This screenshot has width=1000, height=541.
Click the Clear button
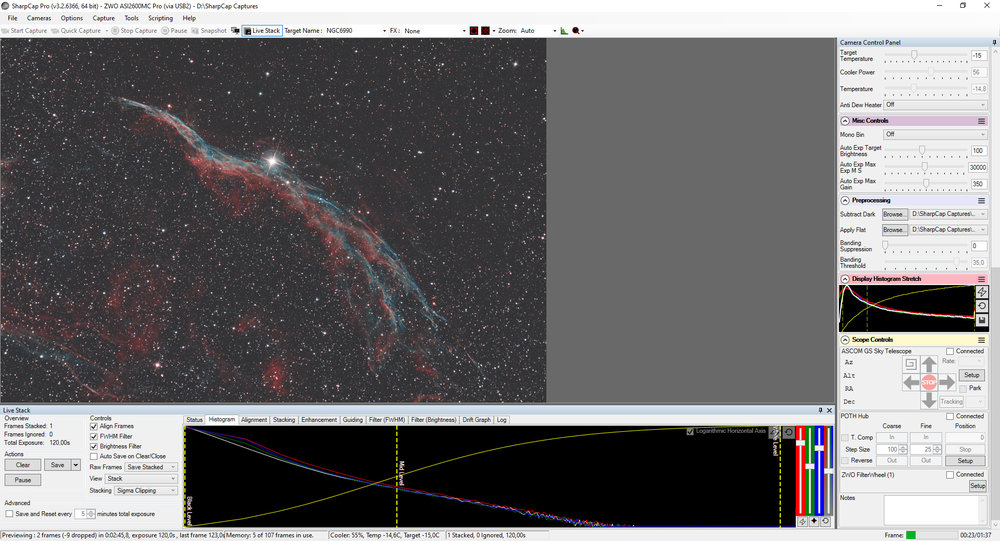pos(23,465)
